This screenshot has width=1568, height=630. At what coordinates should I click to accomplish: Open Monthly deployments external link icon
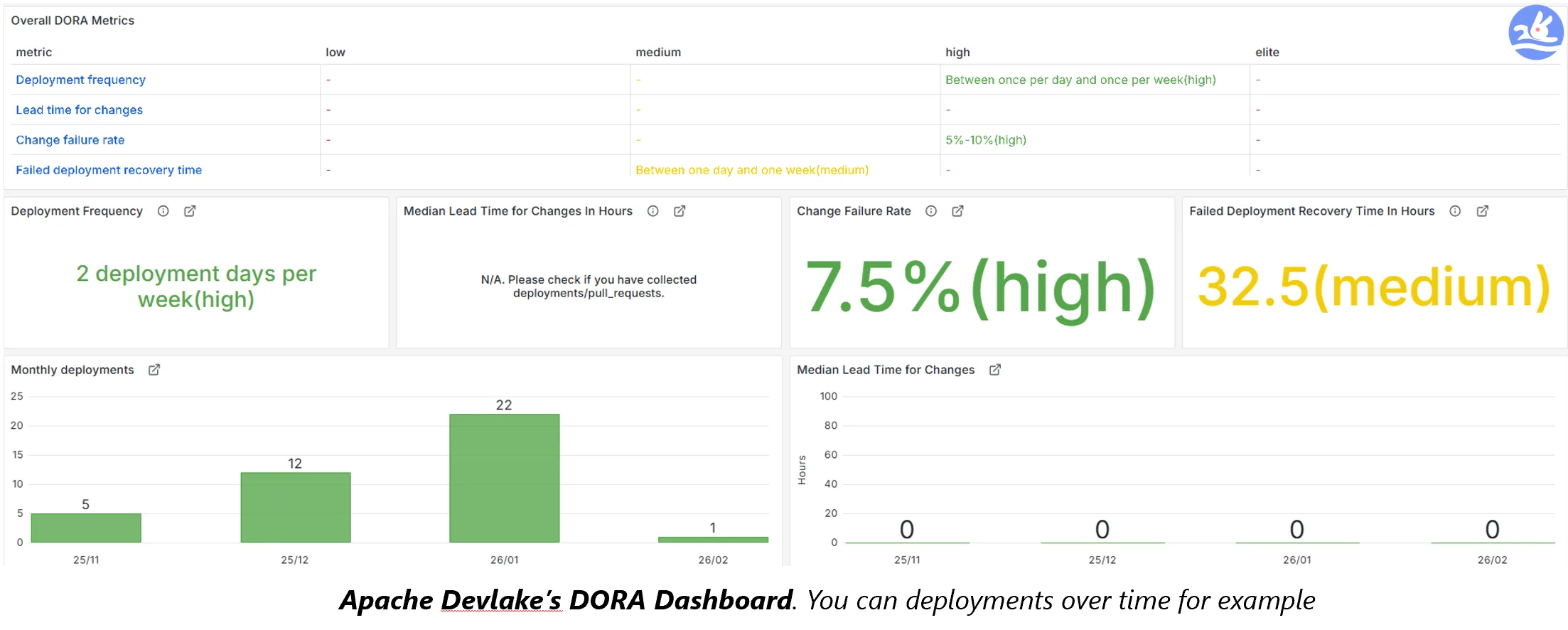coord(154,370)
